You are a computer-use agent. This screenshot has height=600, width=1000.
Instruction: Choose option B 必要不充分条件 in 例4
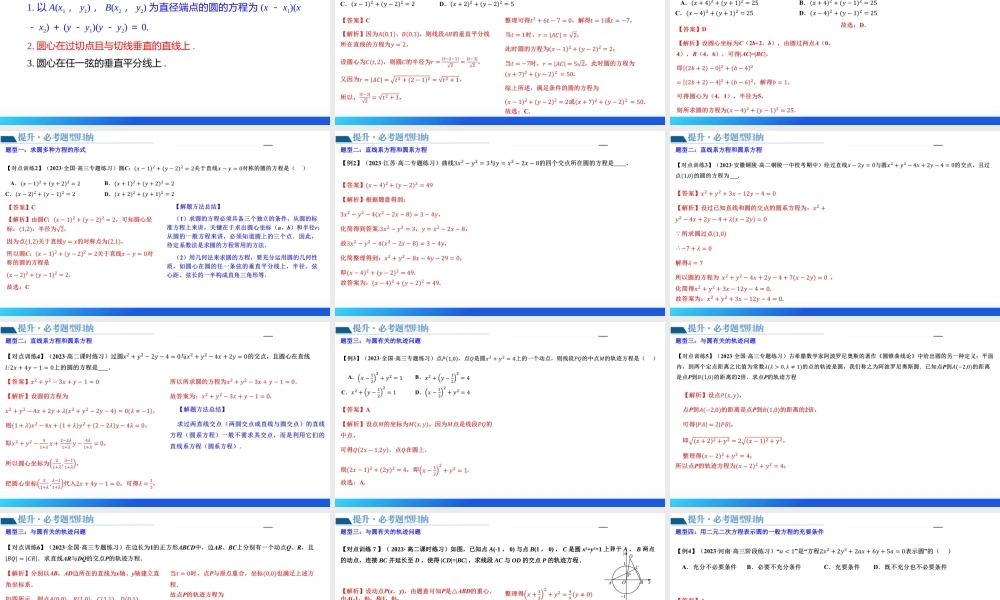pyautogui.click(x=773, y=567)
